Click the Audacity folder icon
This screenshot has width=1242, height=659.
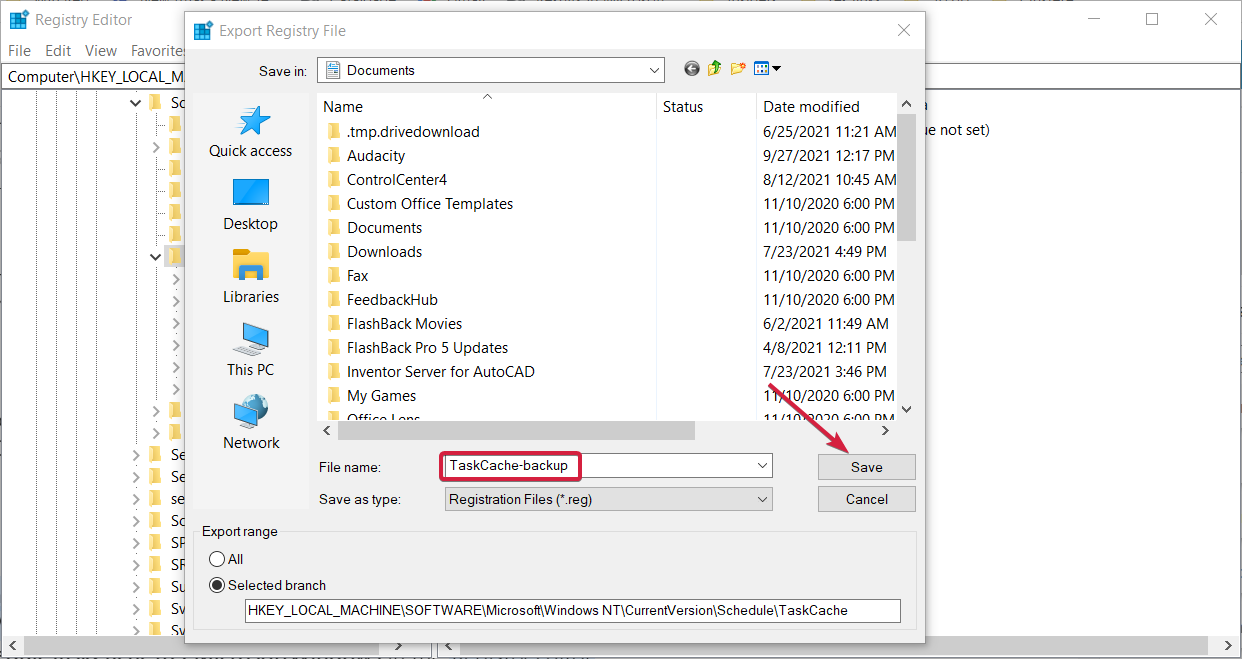334,156
